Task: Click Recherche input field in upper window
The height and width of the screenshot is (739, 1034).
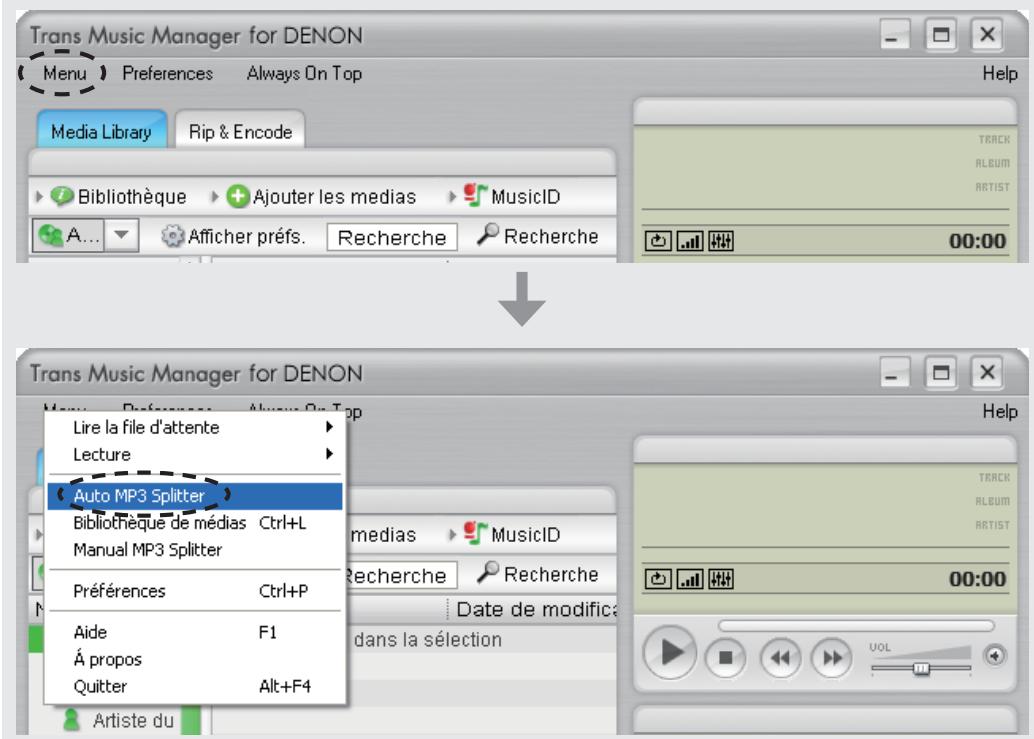Action: tap(392, 237)
